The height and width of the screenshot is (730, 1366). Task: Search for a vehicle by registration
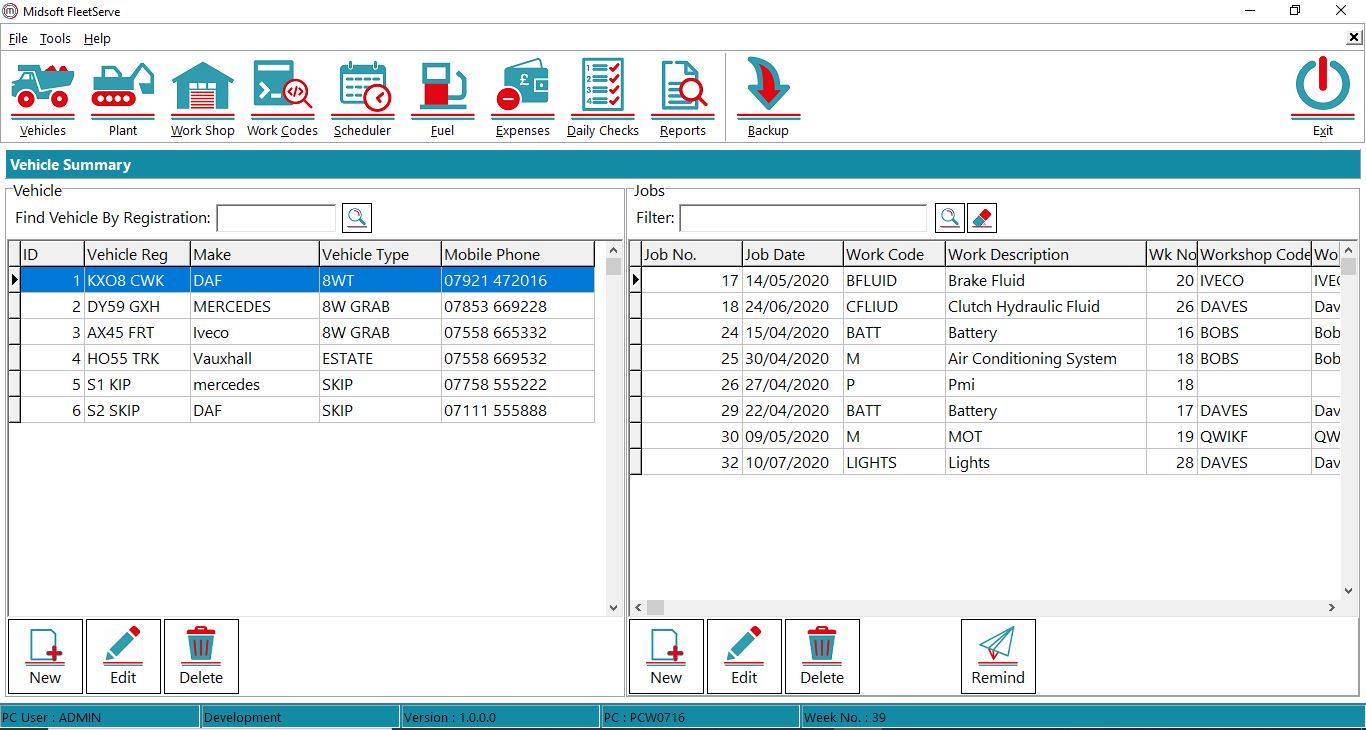357,217
